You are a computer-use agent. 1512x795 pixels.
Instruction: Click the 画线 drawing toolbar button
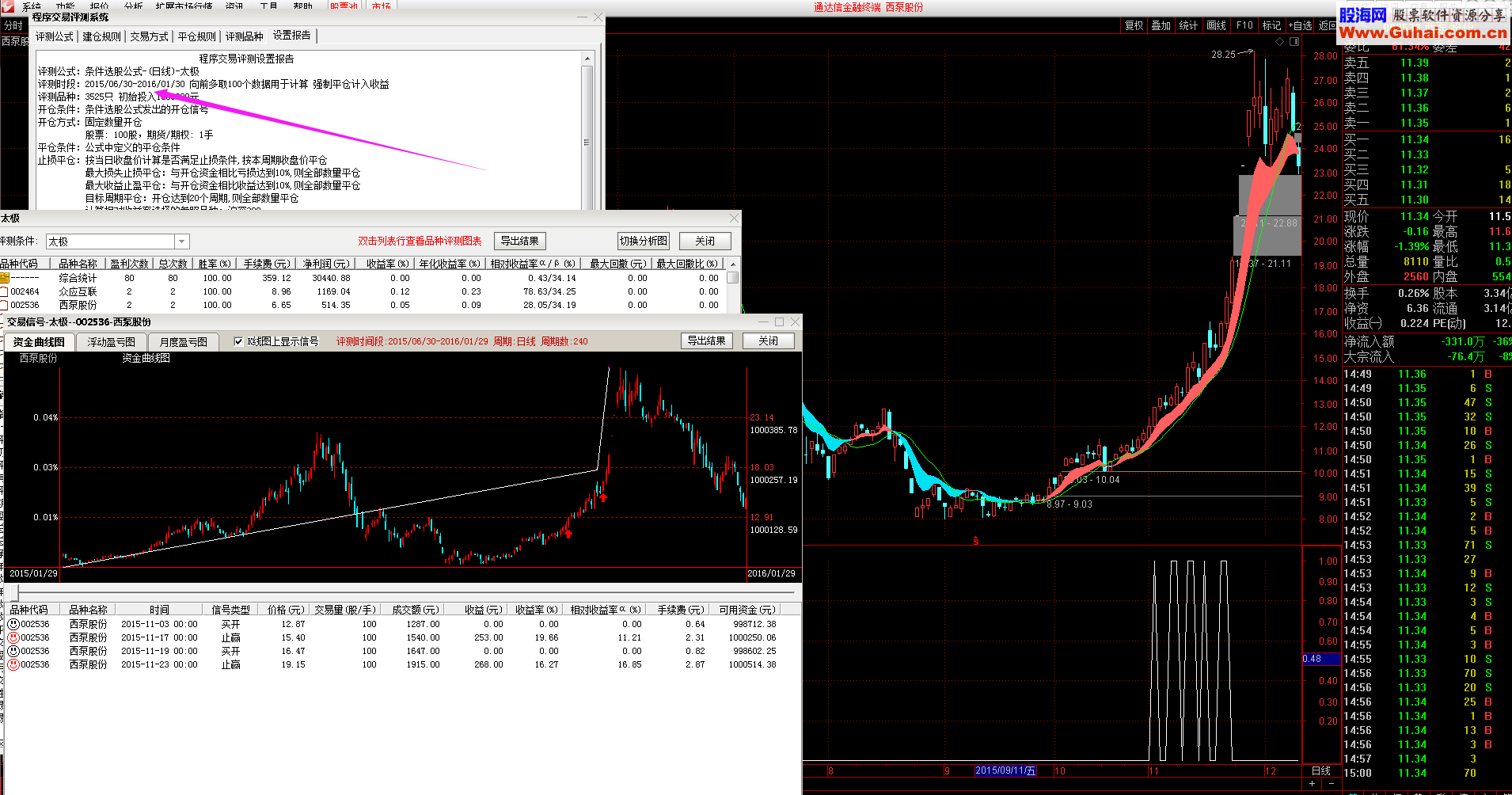1216,25
